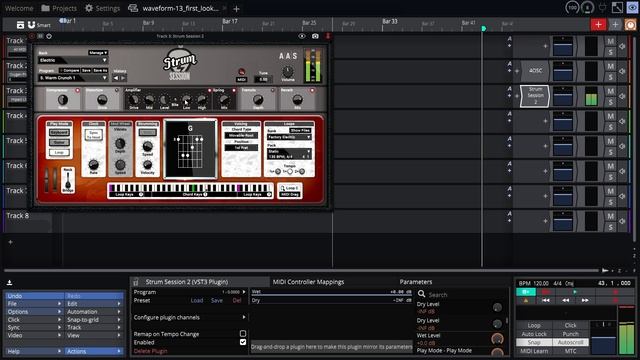
Task: Mute Track 3 with its M button
Action: (610, 91)
